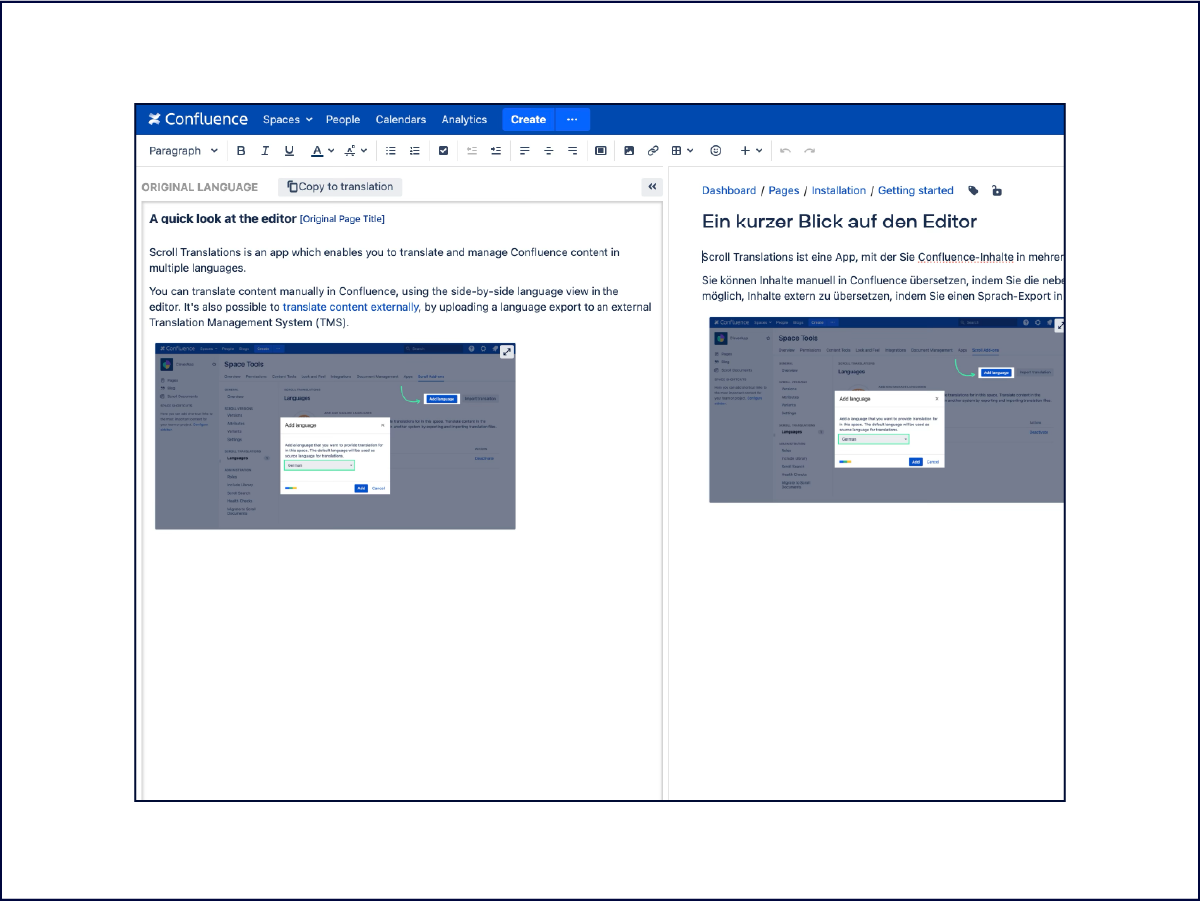The image size is (1200, 901).
Task: Apply the text color button
Action: point(317,151)
